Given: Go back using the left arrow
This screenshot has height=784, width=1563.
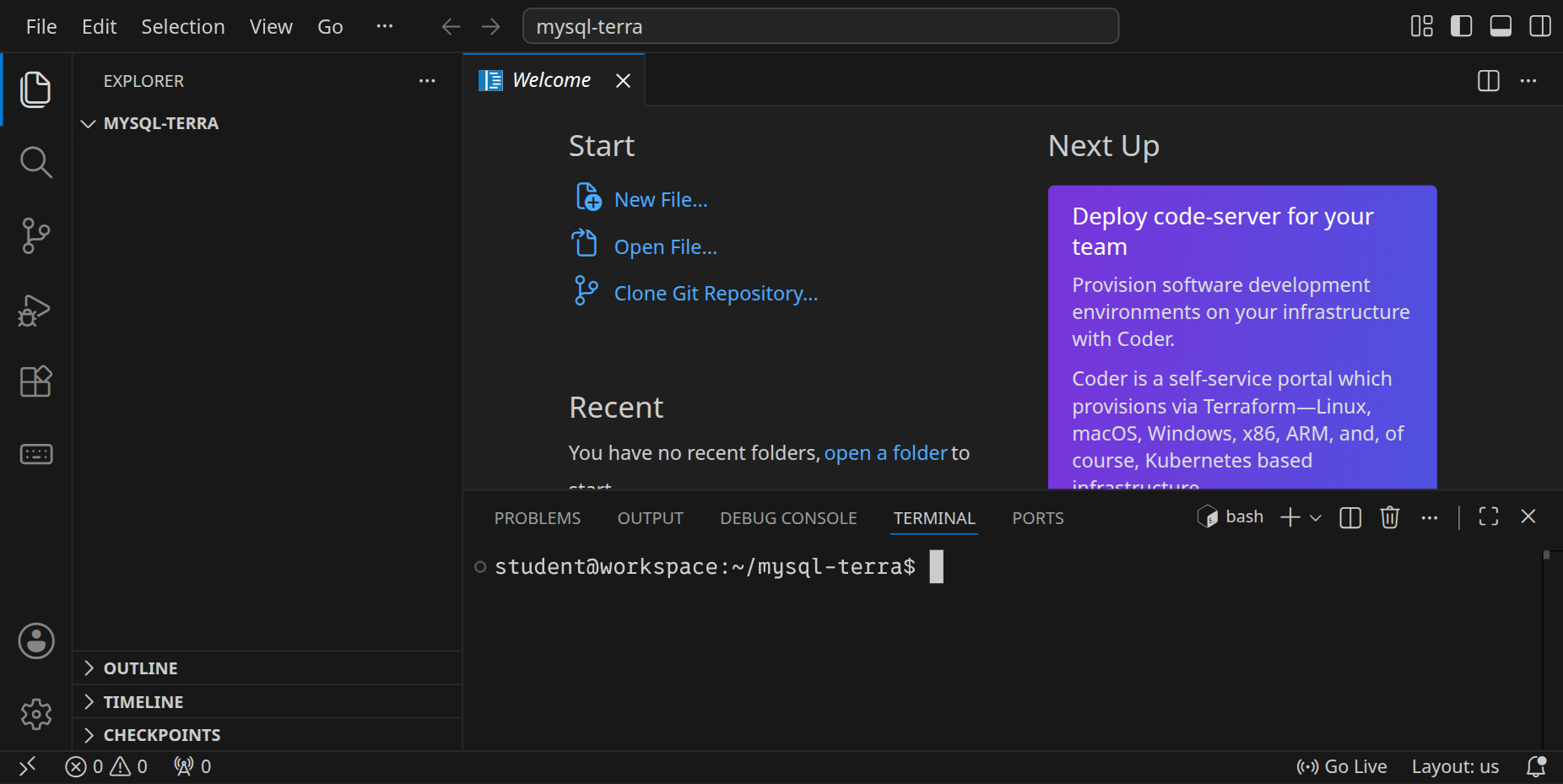Looking at the screenshot, I should pyautogui.click(x=451, y=27).
